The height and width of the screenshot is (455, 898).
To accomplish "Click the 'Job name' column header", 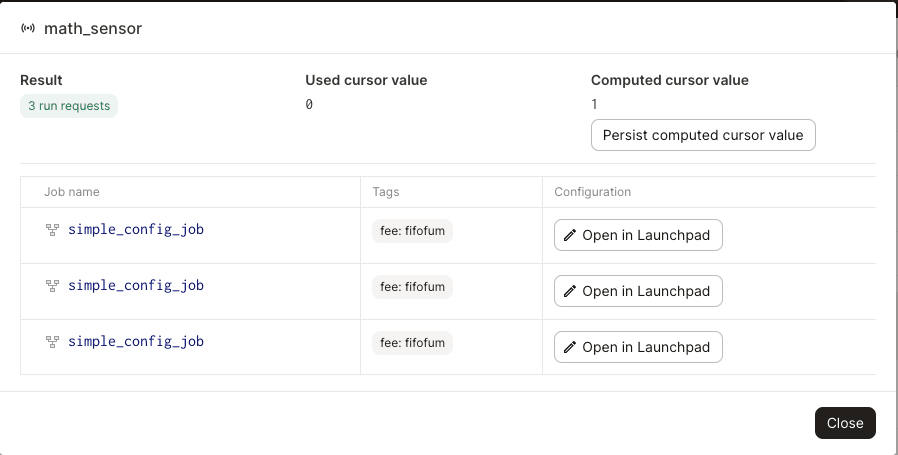I will coord(72,192).
